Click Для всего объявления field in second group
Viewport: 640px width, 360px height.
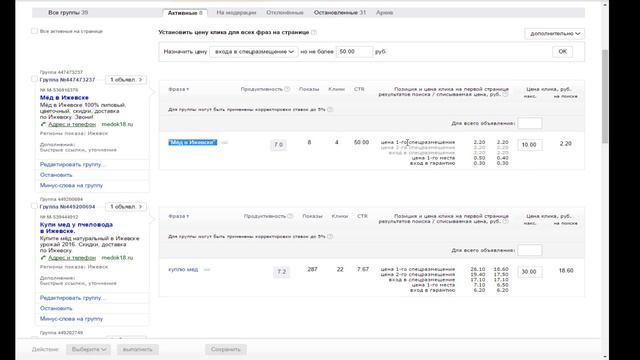530,250
